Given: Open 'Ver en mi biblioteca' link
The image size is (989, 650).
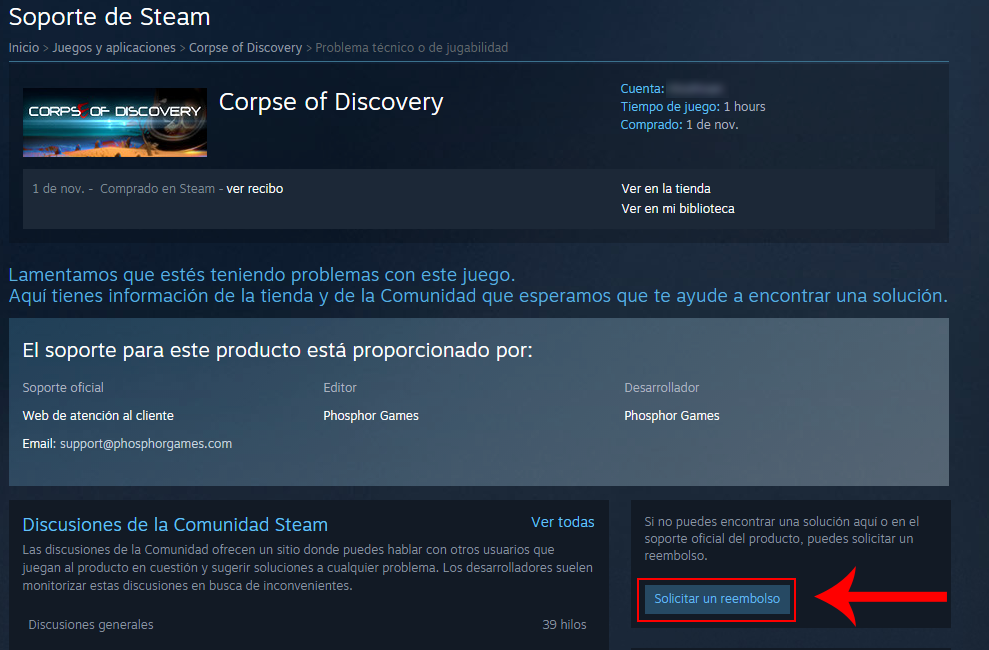Looking at the screenshot, I should pyautogui.click(x=677, y=209).
